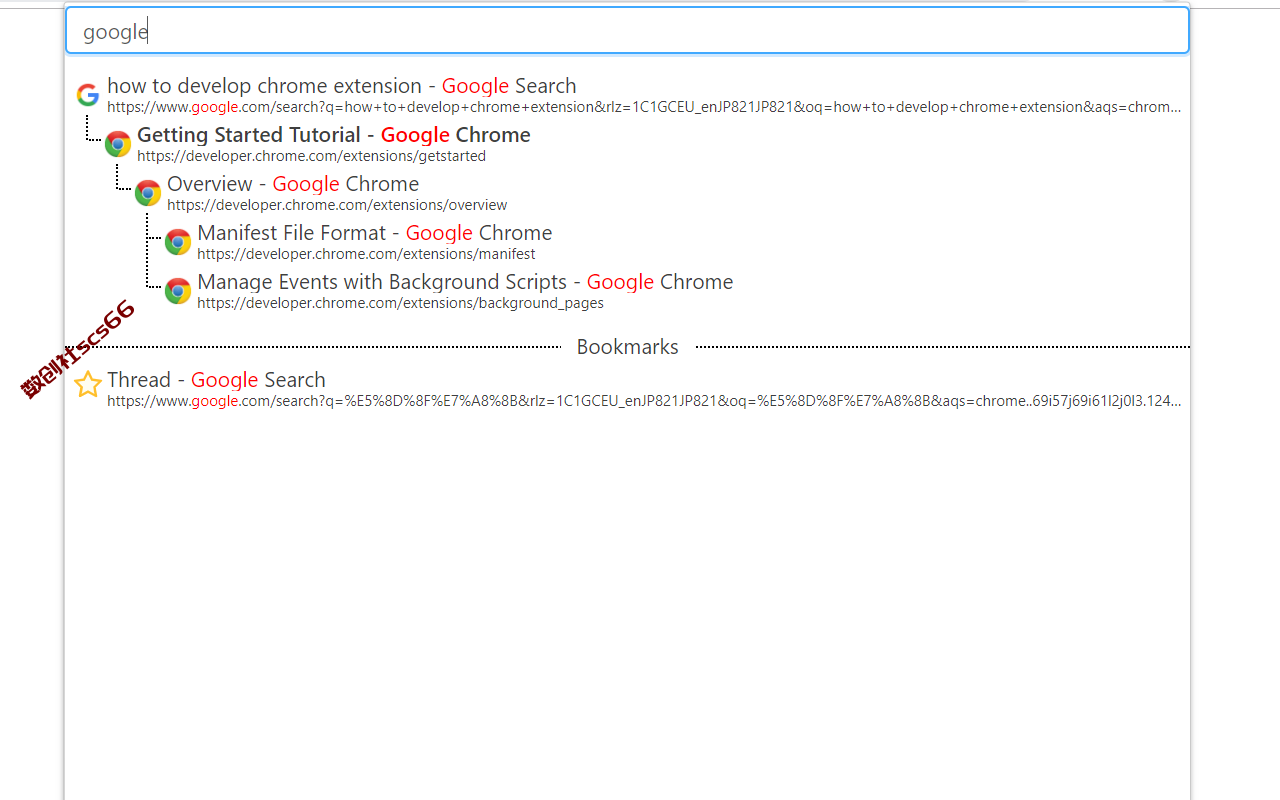Click the URL developer.chrome.com/extensions/manifest
Image resolution: width=1280 pixels, height=800 pixels.
366,254
